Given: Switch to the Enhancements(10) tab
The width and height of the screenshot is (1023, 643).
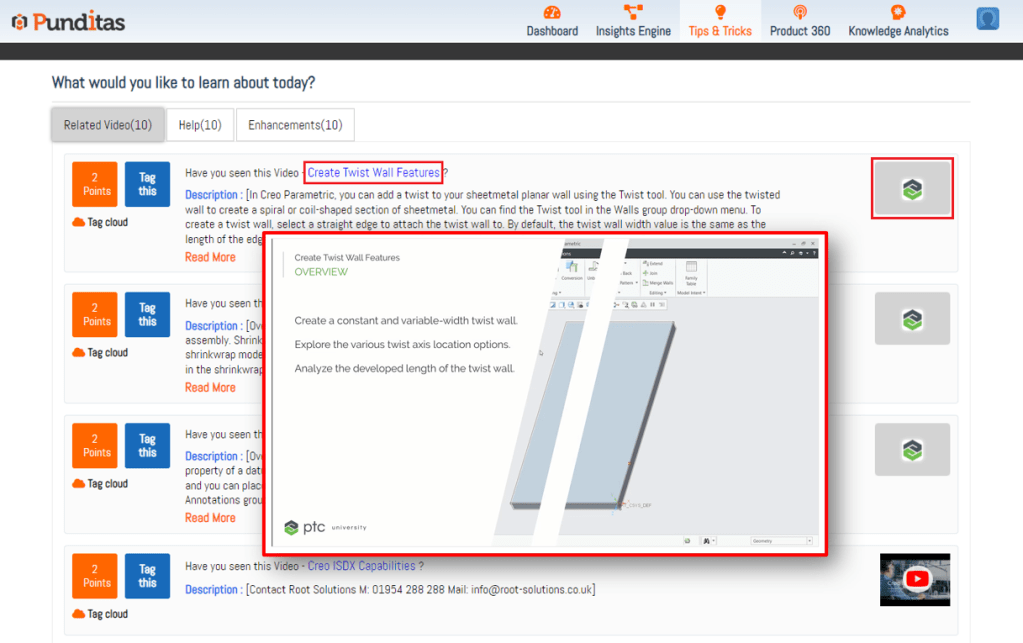Looking at the screenshot, I should pos(295,125).
